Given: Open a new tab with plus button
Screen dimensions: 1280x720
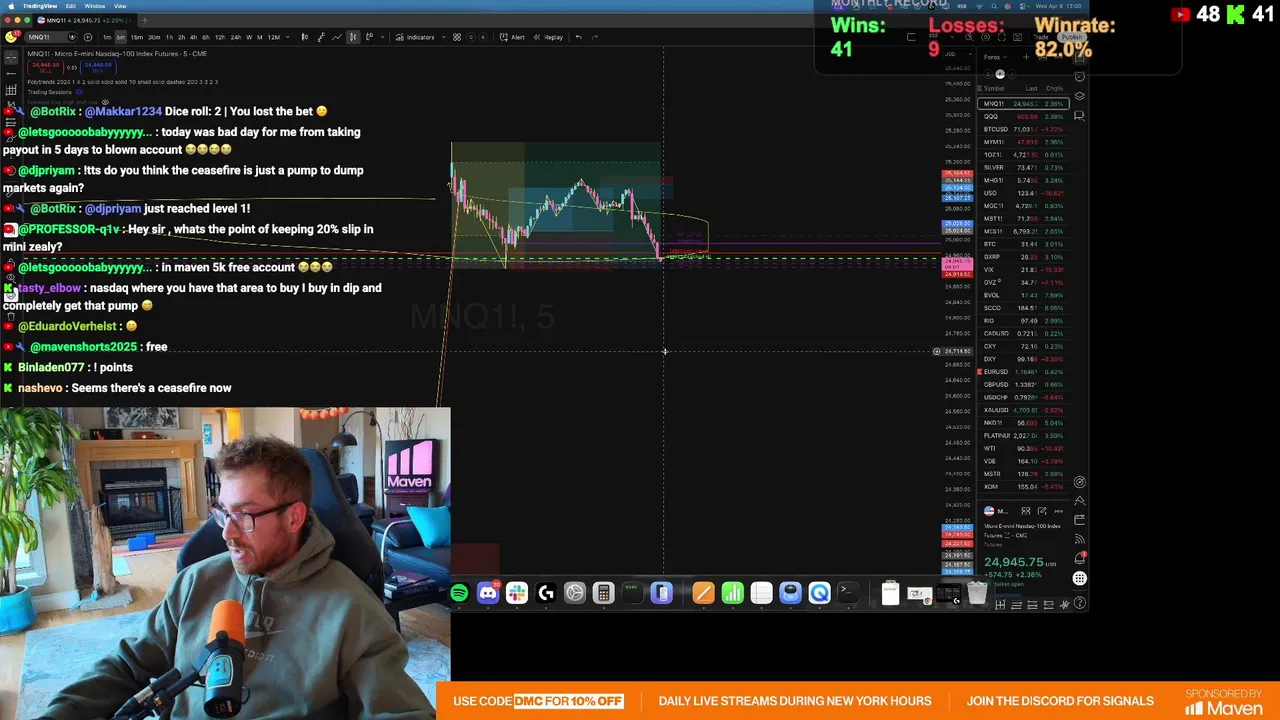Looking at the screenshot, I should pos(145,20).
